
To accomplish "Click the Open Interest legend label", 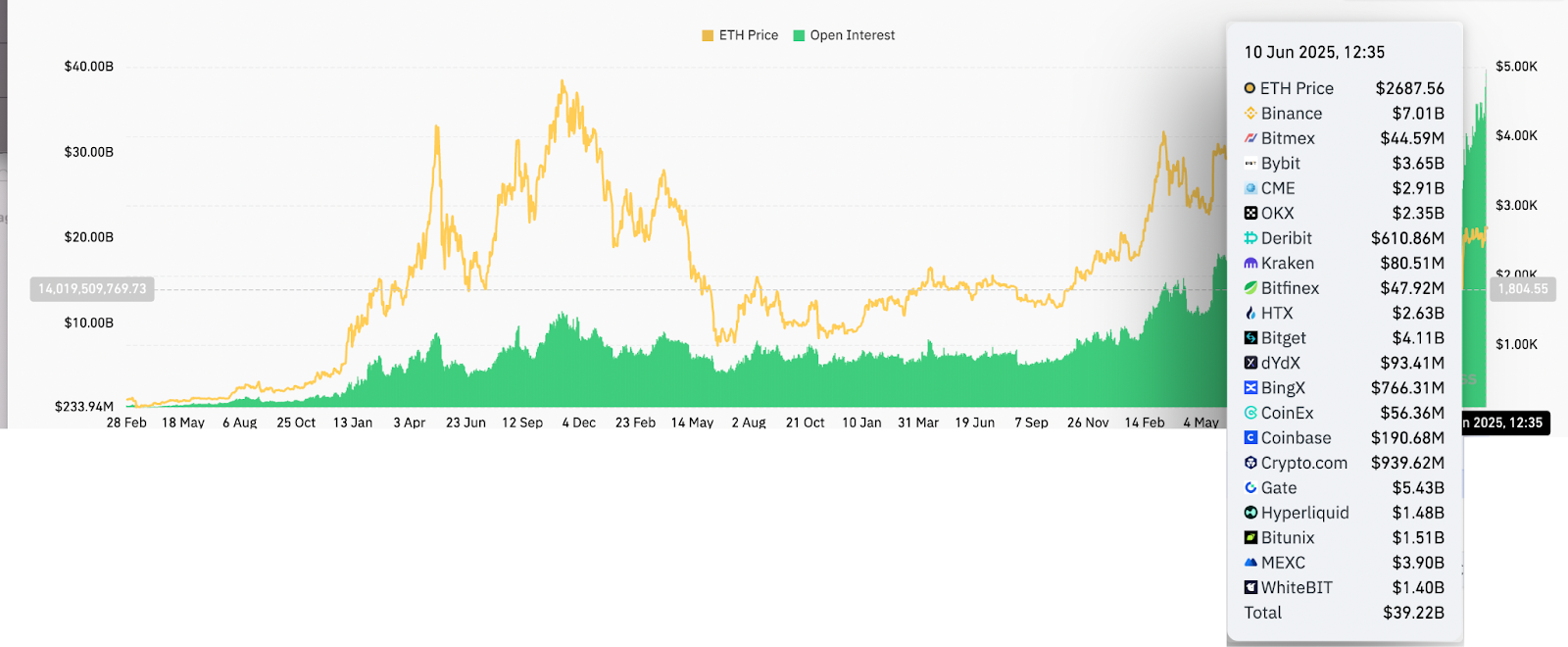I will [x=853, y=35].
